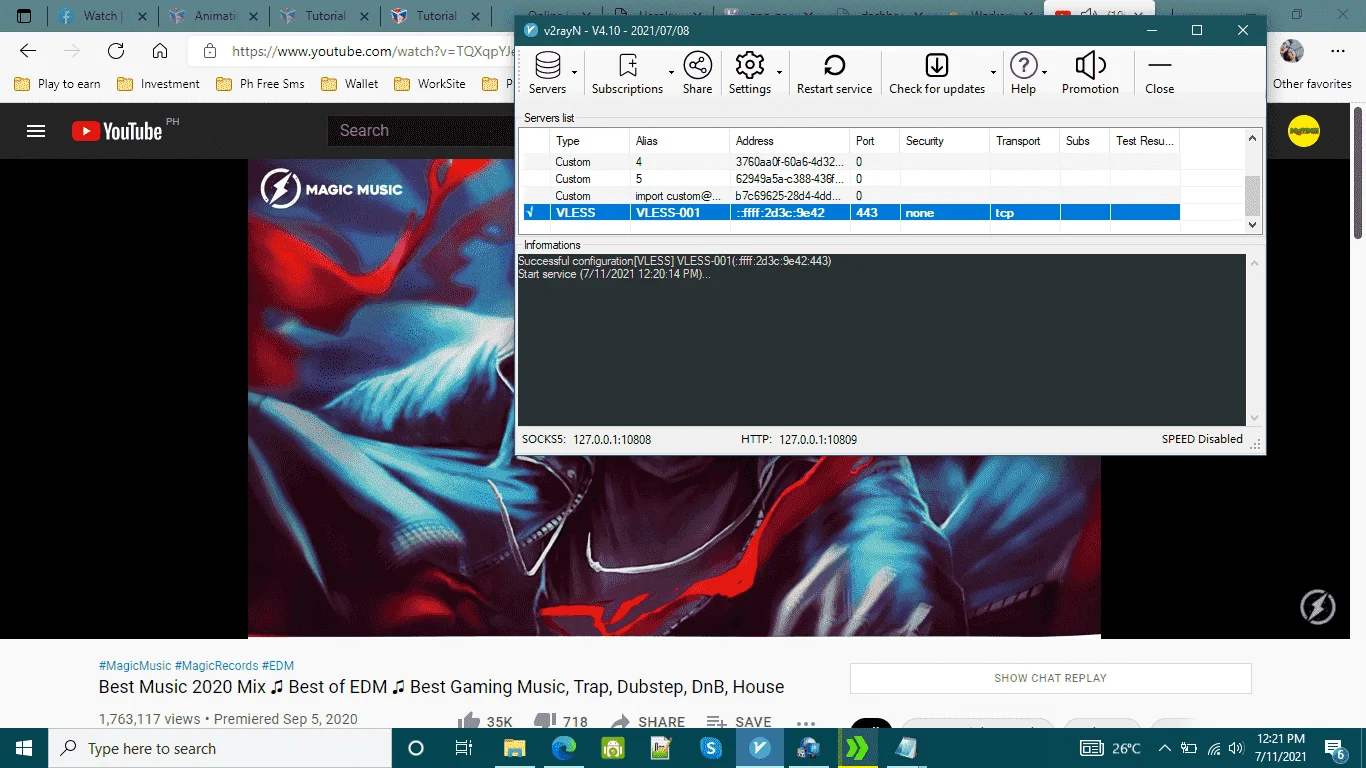
Task: Click the browser refresh icon
Action: [116, 51]
